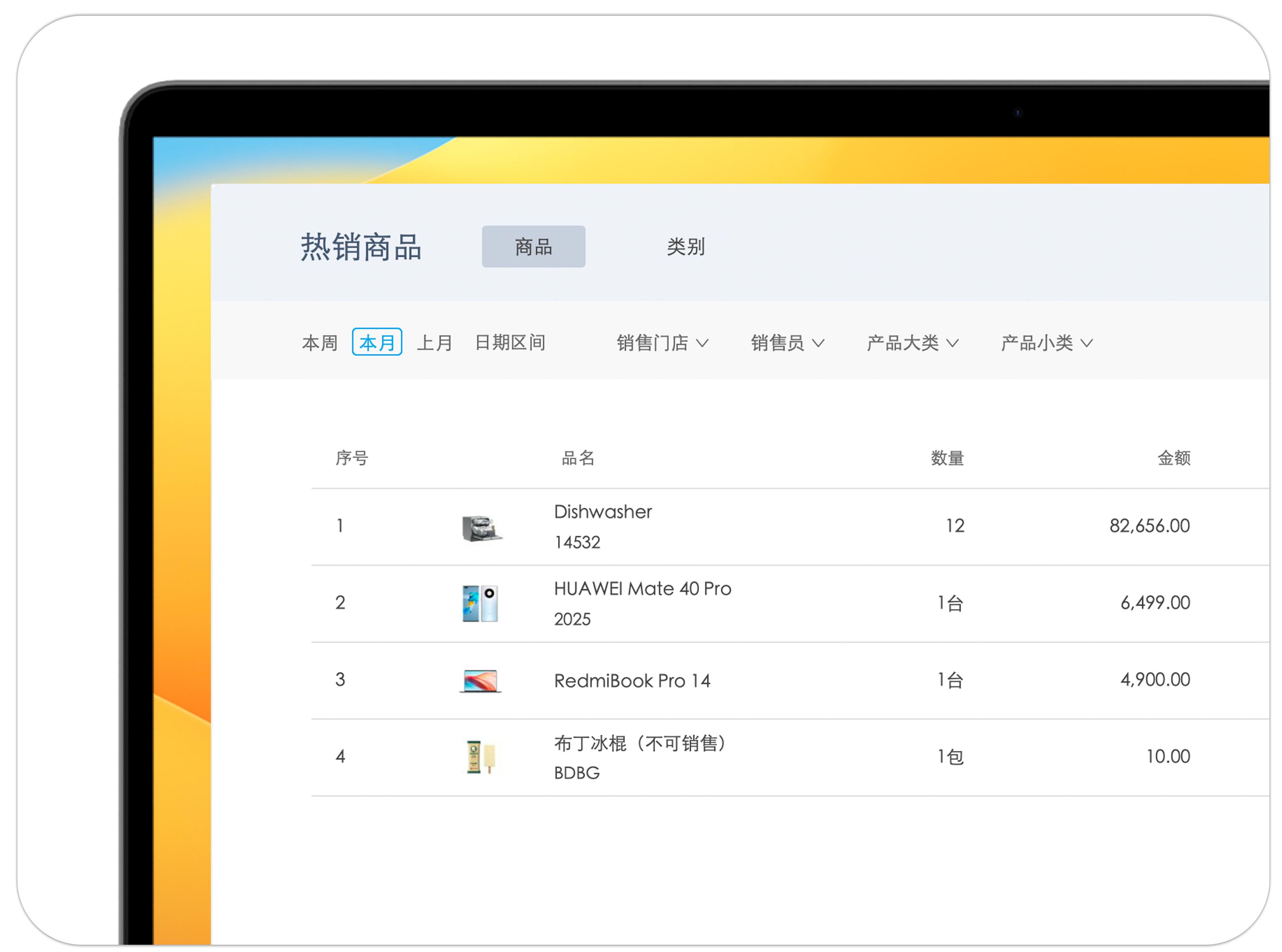1282x952 pixels.
Task: Open the 销售门店 dropdown
Action: click(x=662, y=343)
